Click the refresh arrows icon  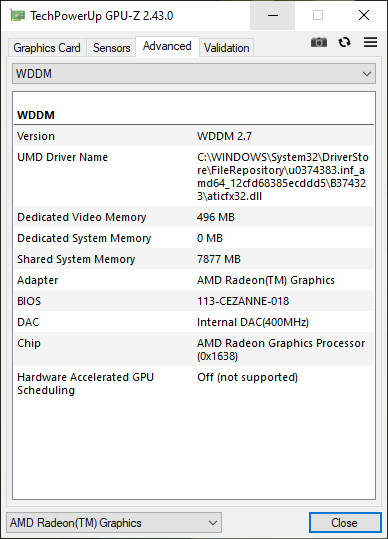pos(344,42)
